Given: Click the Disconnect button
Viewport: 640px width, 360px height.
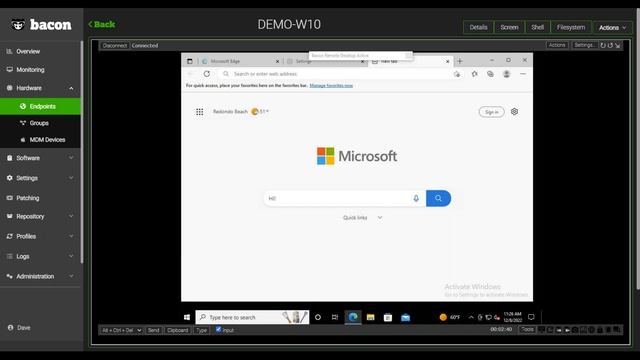Looking at the screenshot, I should pos(115,45).
